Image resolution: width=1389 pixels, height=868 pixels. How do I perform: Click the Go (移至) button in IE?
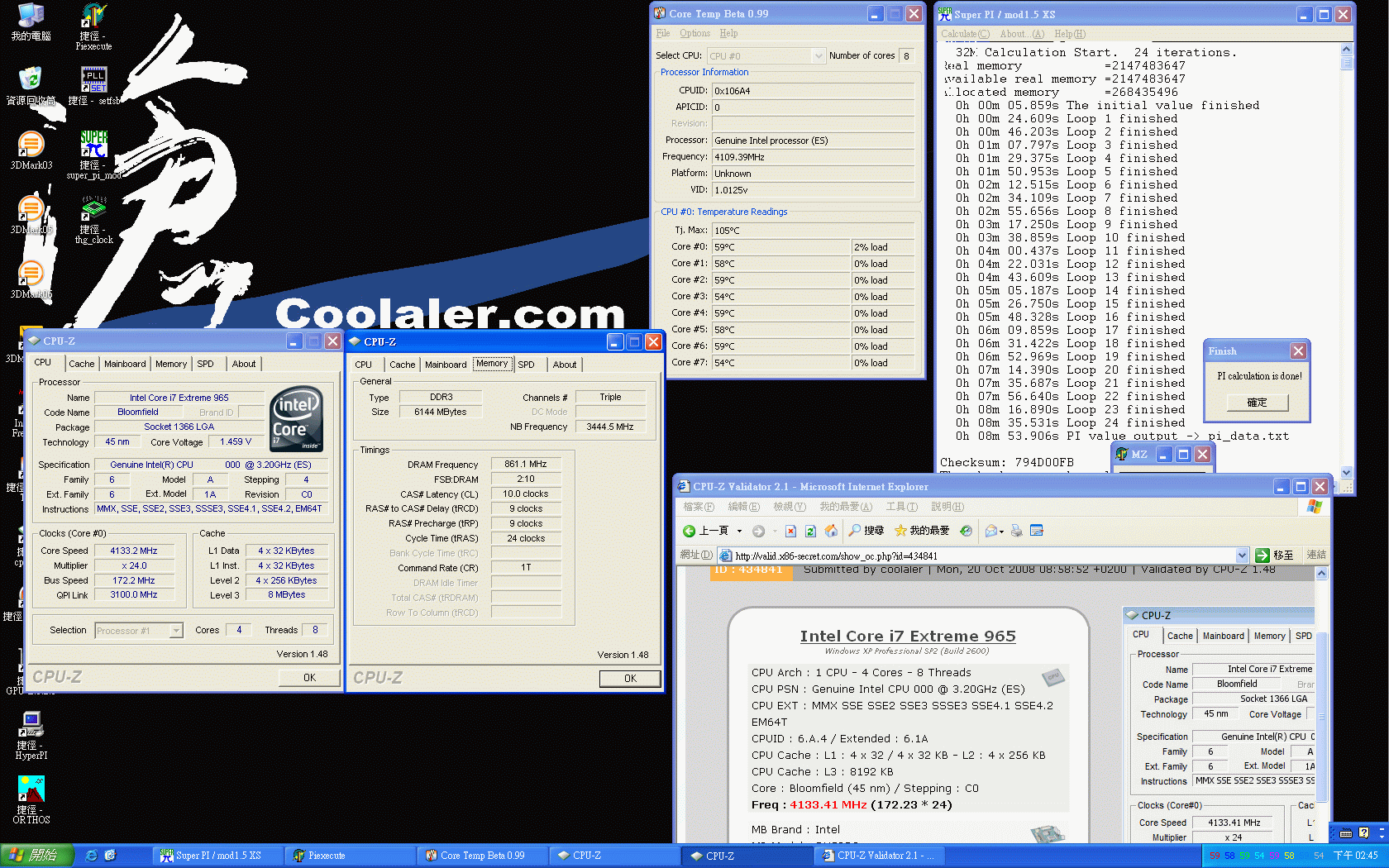pos(1274,556)
